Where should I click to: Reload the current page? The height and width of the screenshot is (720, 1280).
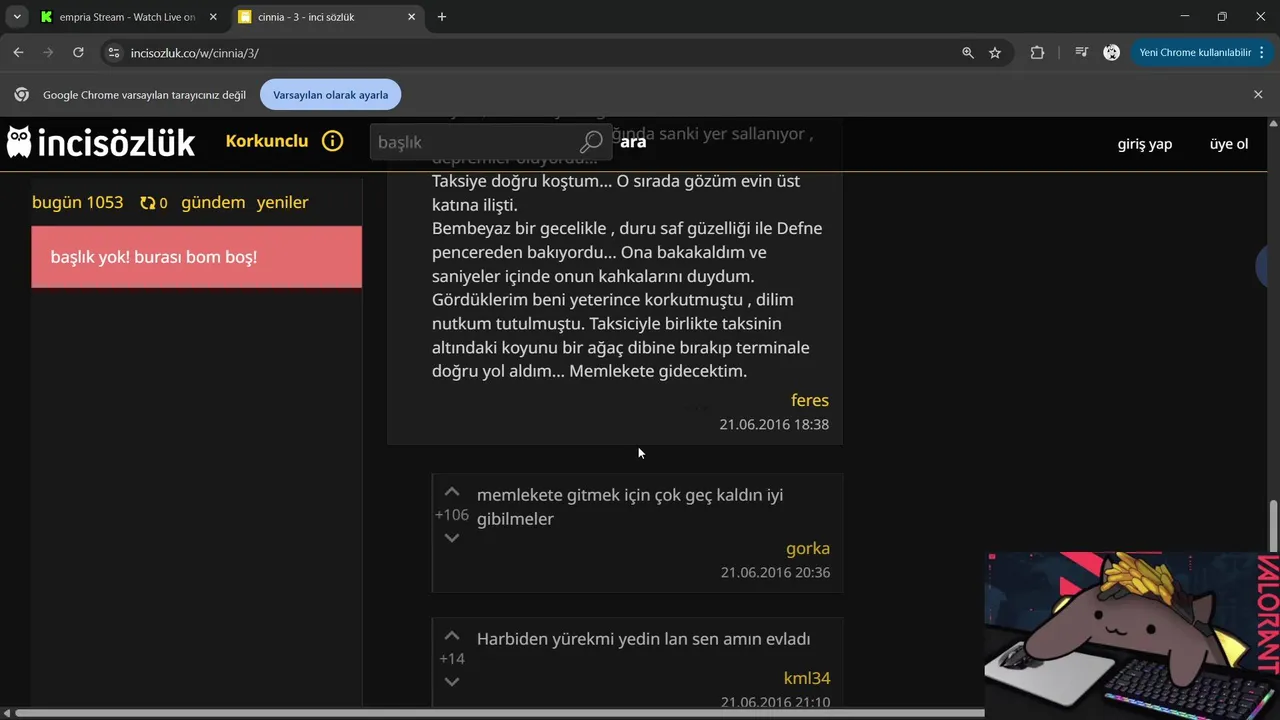tap(78, 53)
